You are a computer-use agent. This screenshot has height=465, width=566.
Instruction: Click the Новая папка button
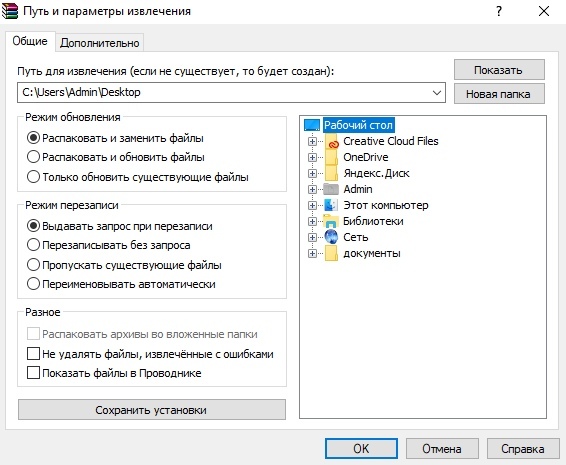(x=499, y=94)
